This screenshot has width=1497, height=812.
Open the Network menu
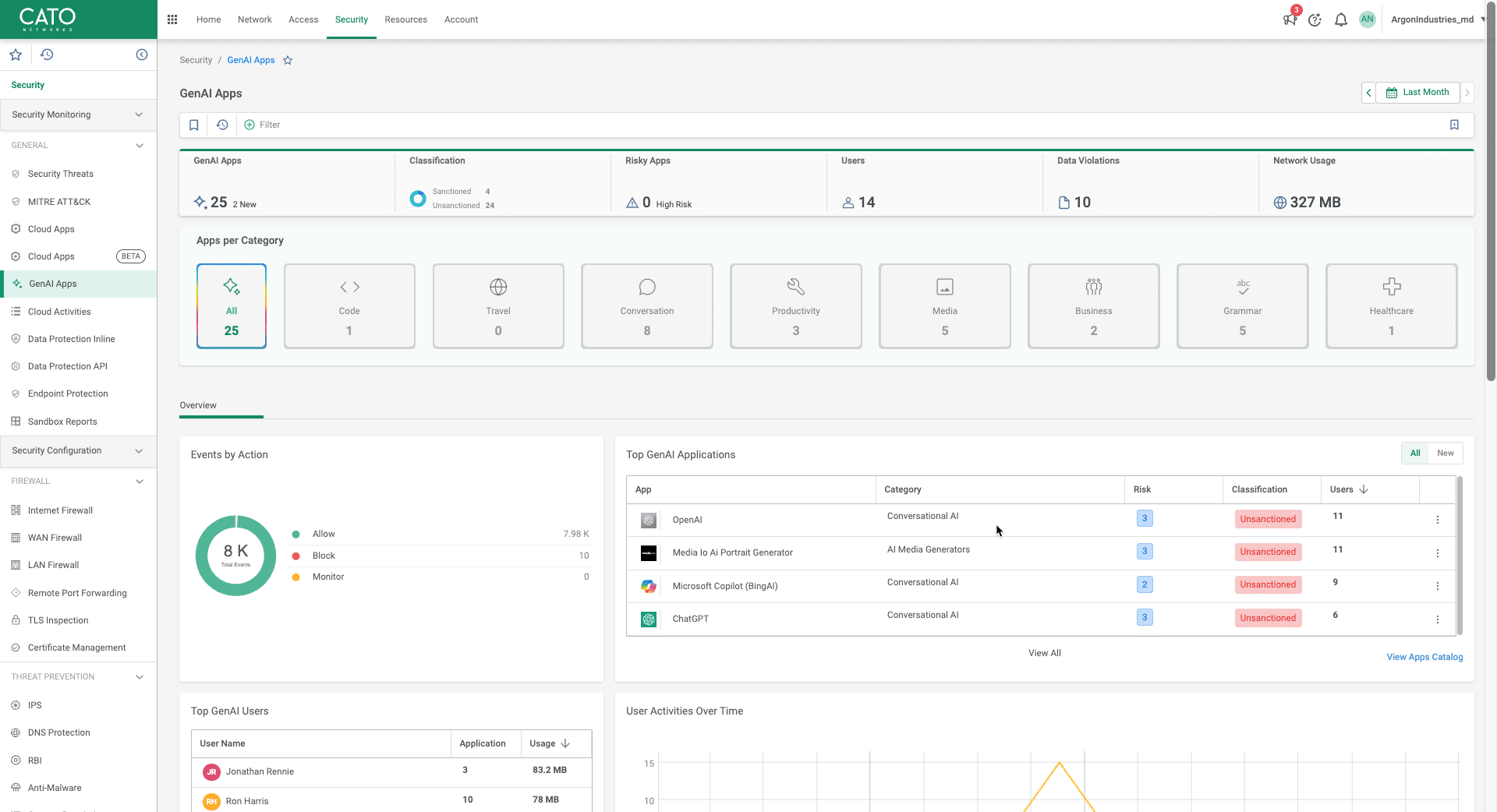pos(255,19)
